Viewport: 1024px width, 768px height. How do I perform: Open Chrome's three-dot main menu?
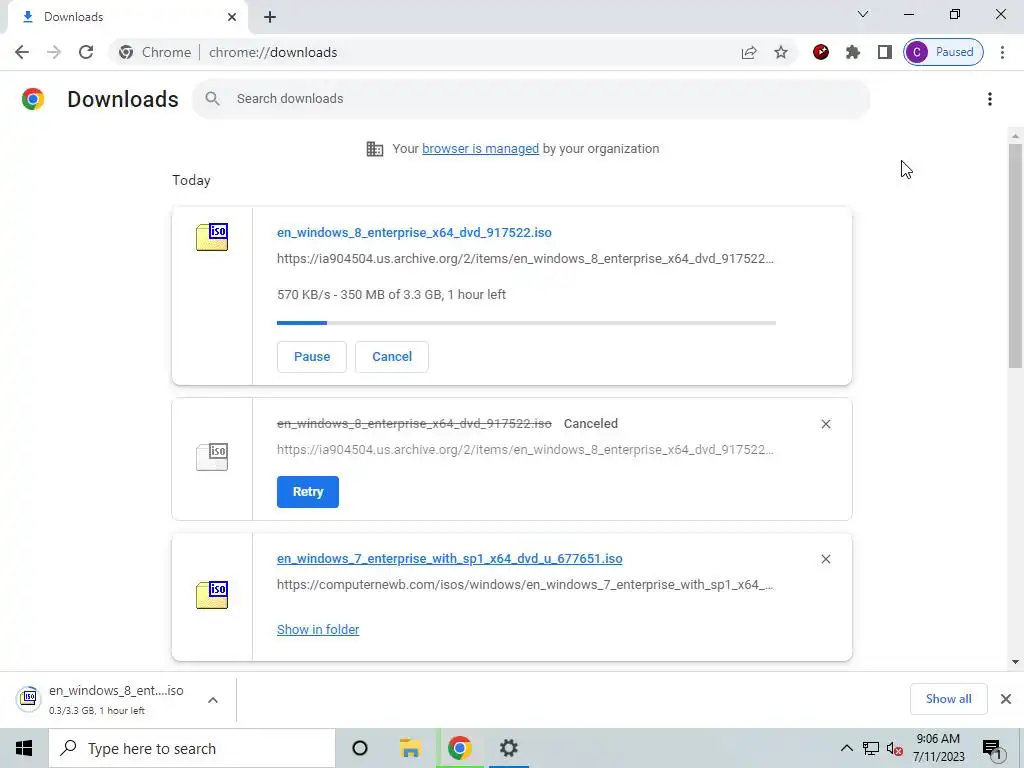tap(1002, 52)
